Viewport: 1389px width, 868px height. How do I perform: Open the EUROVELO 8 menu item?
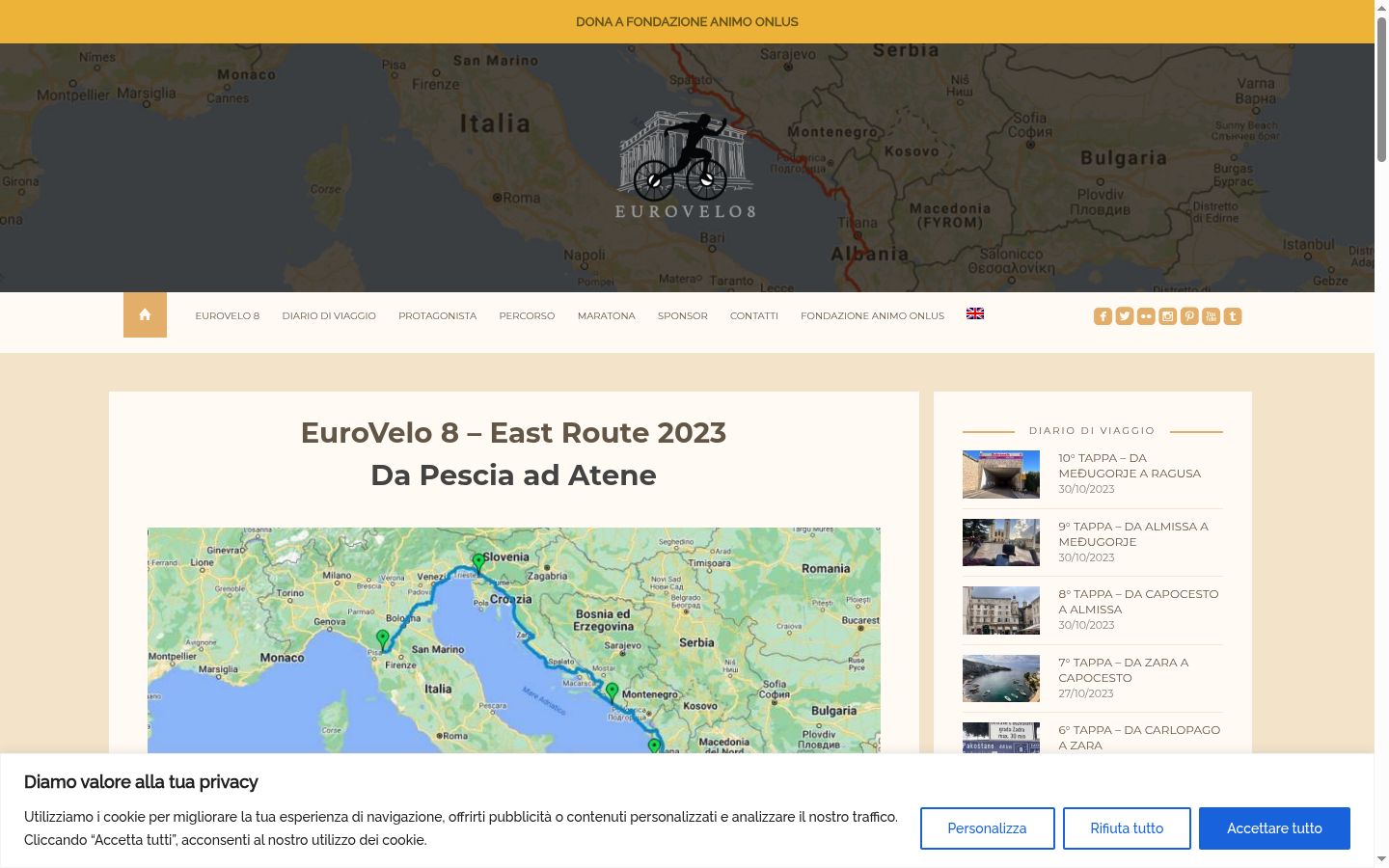coord(228,316)
